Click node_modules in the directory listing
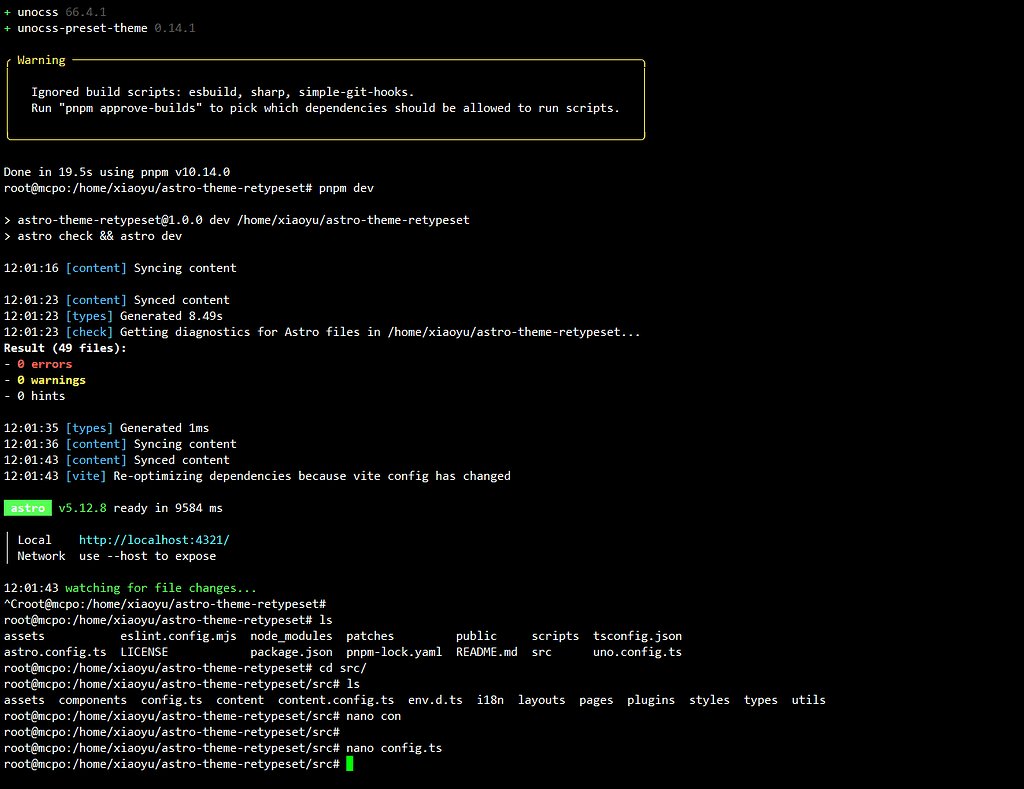The width and height of the screenshot is (1024, 789). coord(291,636)
